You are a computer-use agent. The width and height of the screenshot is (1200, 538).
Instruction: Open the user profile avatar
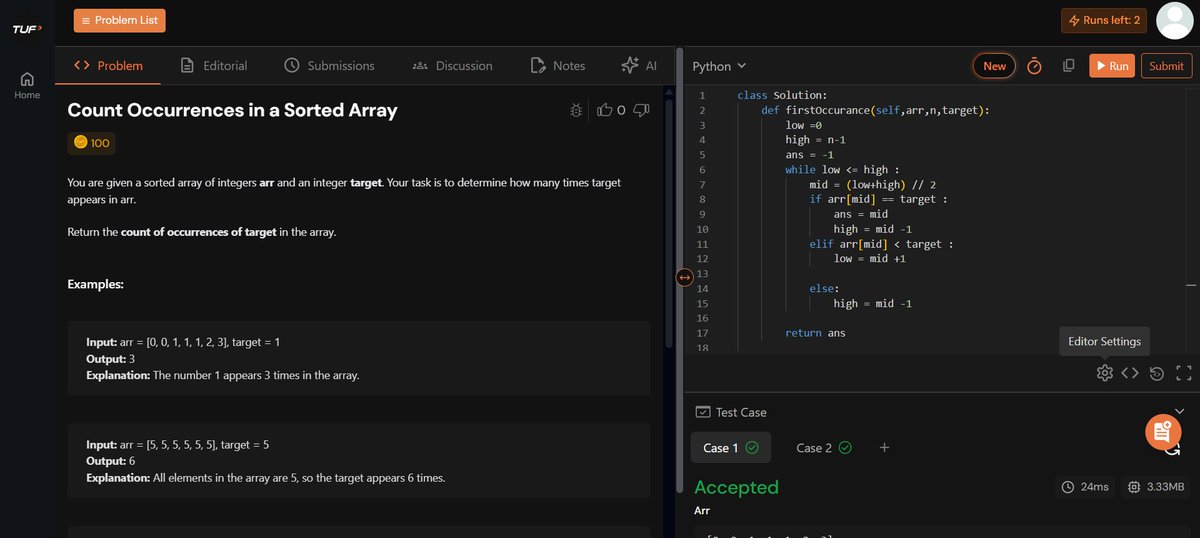(1175, 20)
